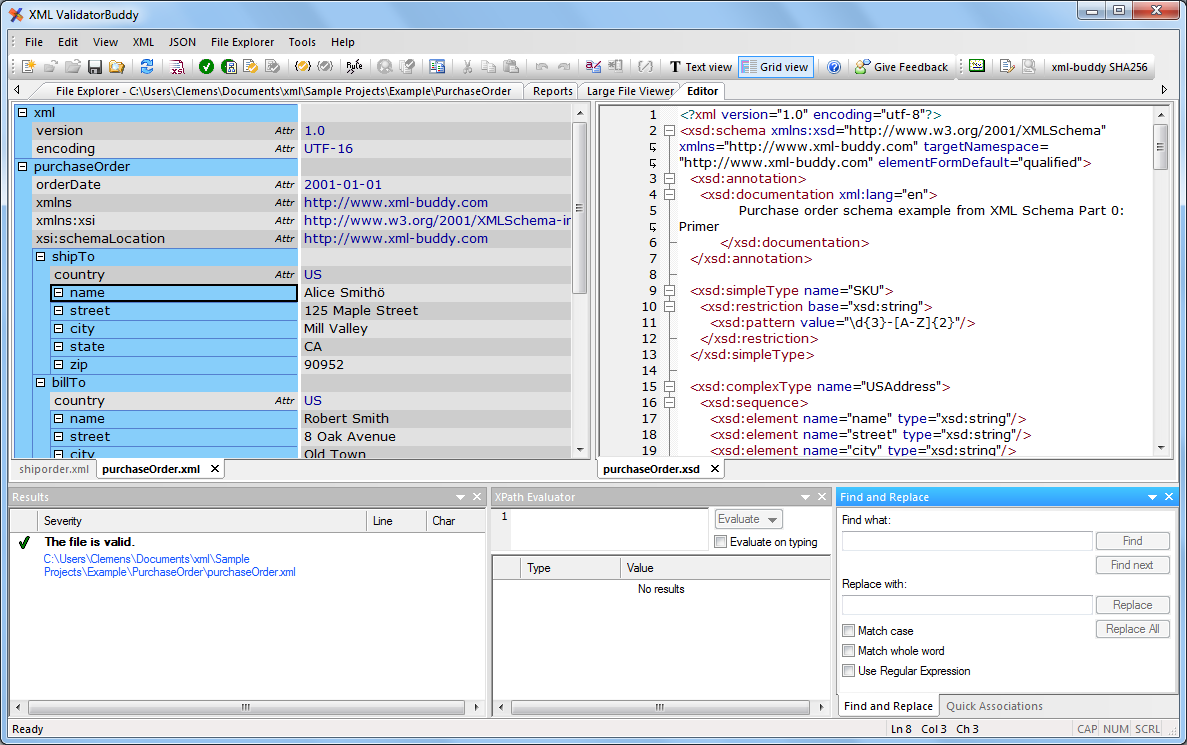Enable Evaluate on typing checkbox
1187x745 pixels.
pyautogui.click(x=721, y=541)
